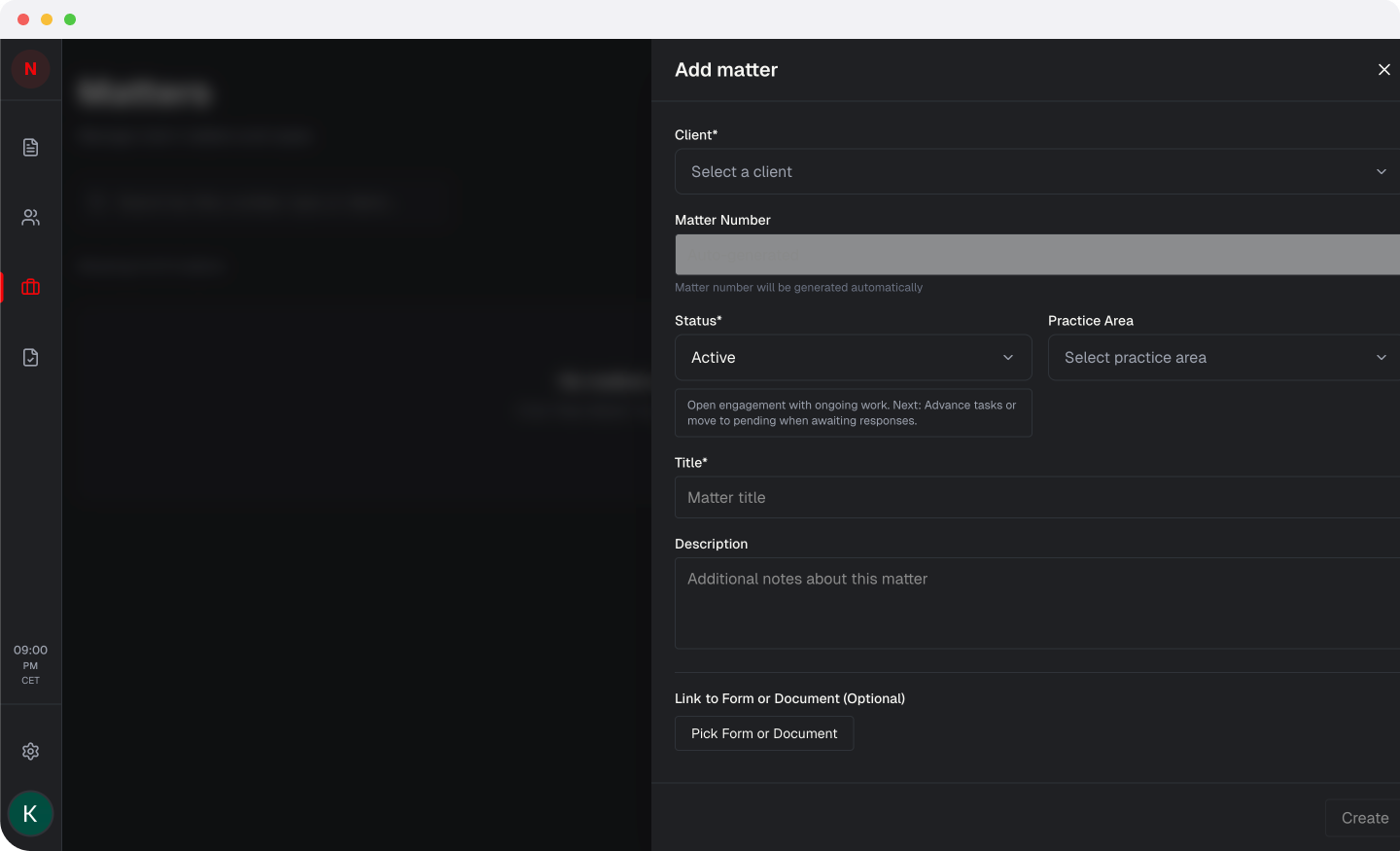Open the Documents page icon in sidebar
The height and width of the screenshot is (851, 1400).
[30, 147]
